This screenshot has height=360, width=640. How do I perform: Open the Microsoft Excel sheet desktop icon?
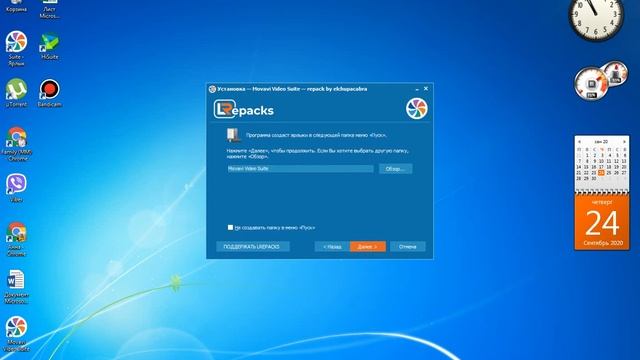[x=49, y=9]
